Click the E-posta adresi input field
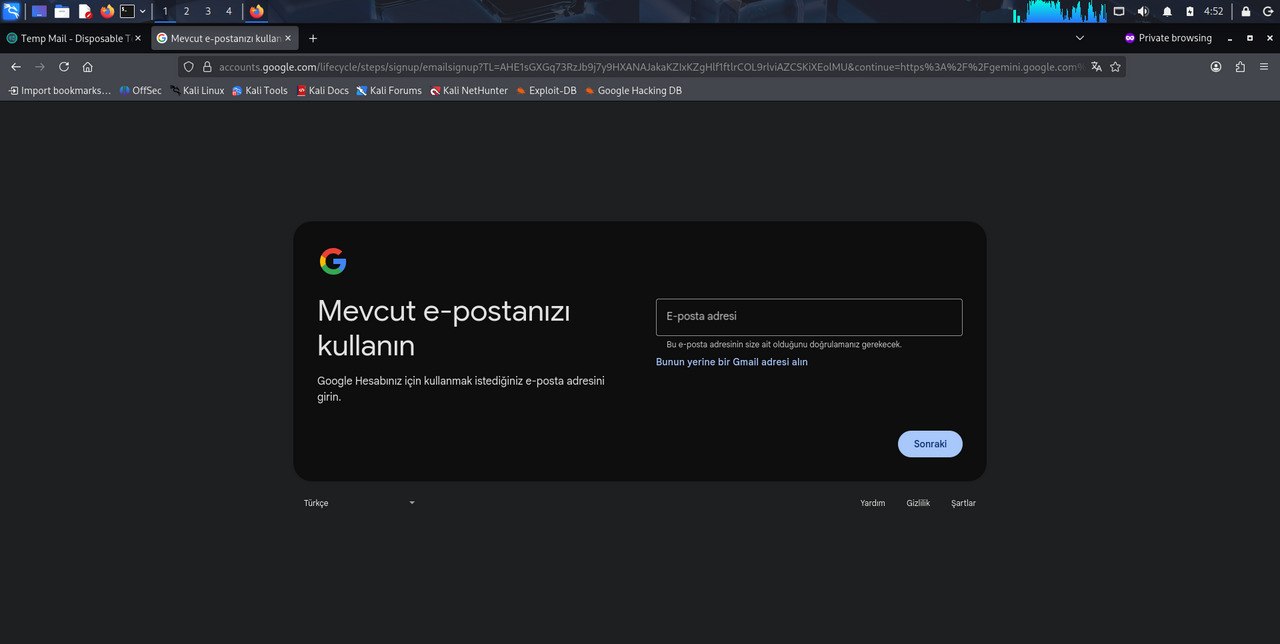Image resolution: width=1280 pixels, height=644 pixels. [809, 317]
